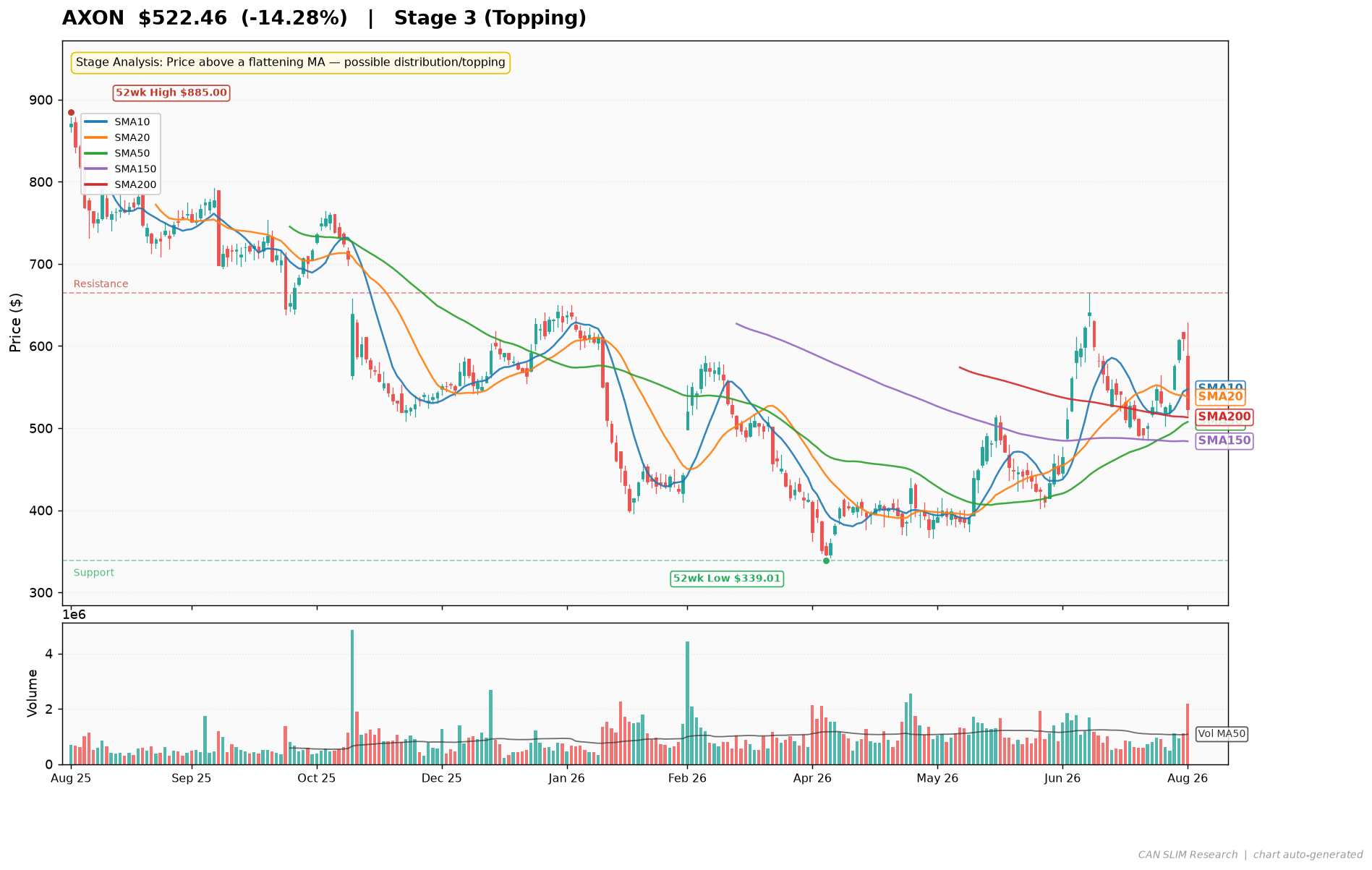Select the Stage Analysis annotation box
Screen dimensions: 1372x870
pos(290,63)
